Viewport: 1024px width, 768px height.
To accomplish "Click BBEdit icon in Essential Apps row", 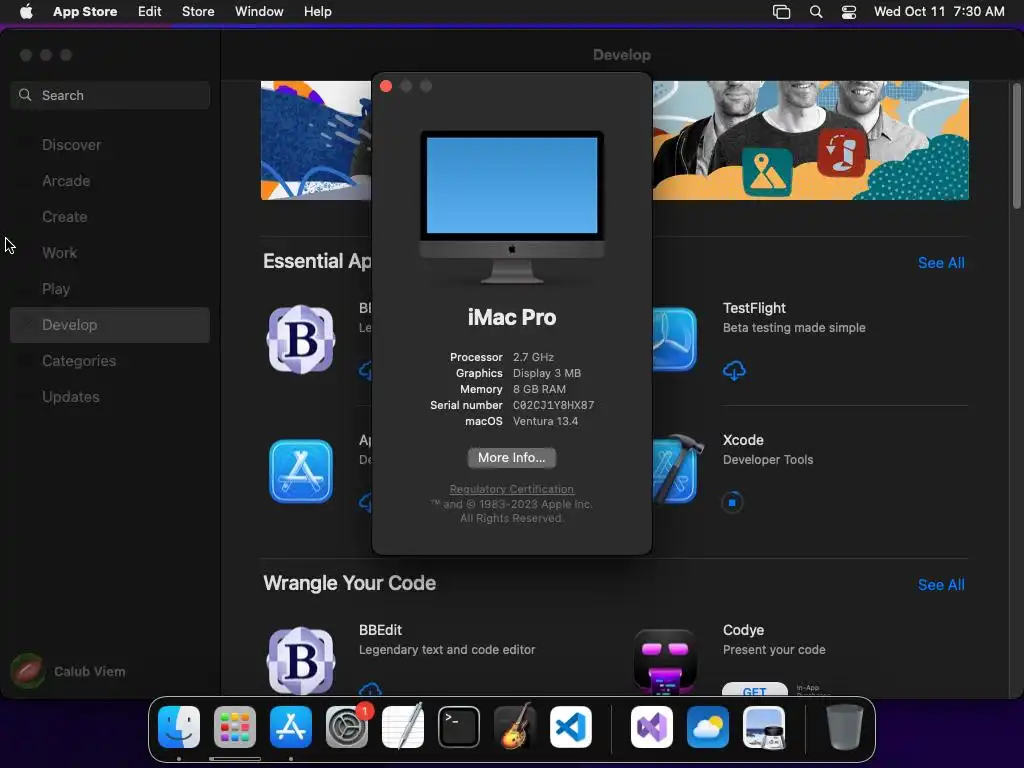I will tap(301, 339).
